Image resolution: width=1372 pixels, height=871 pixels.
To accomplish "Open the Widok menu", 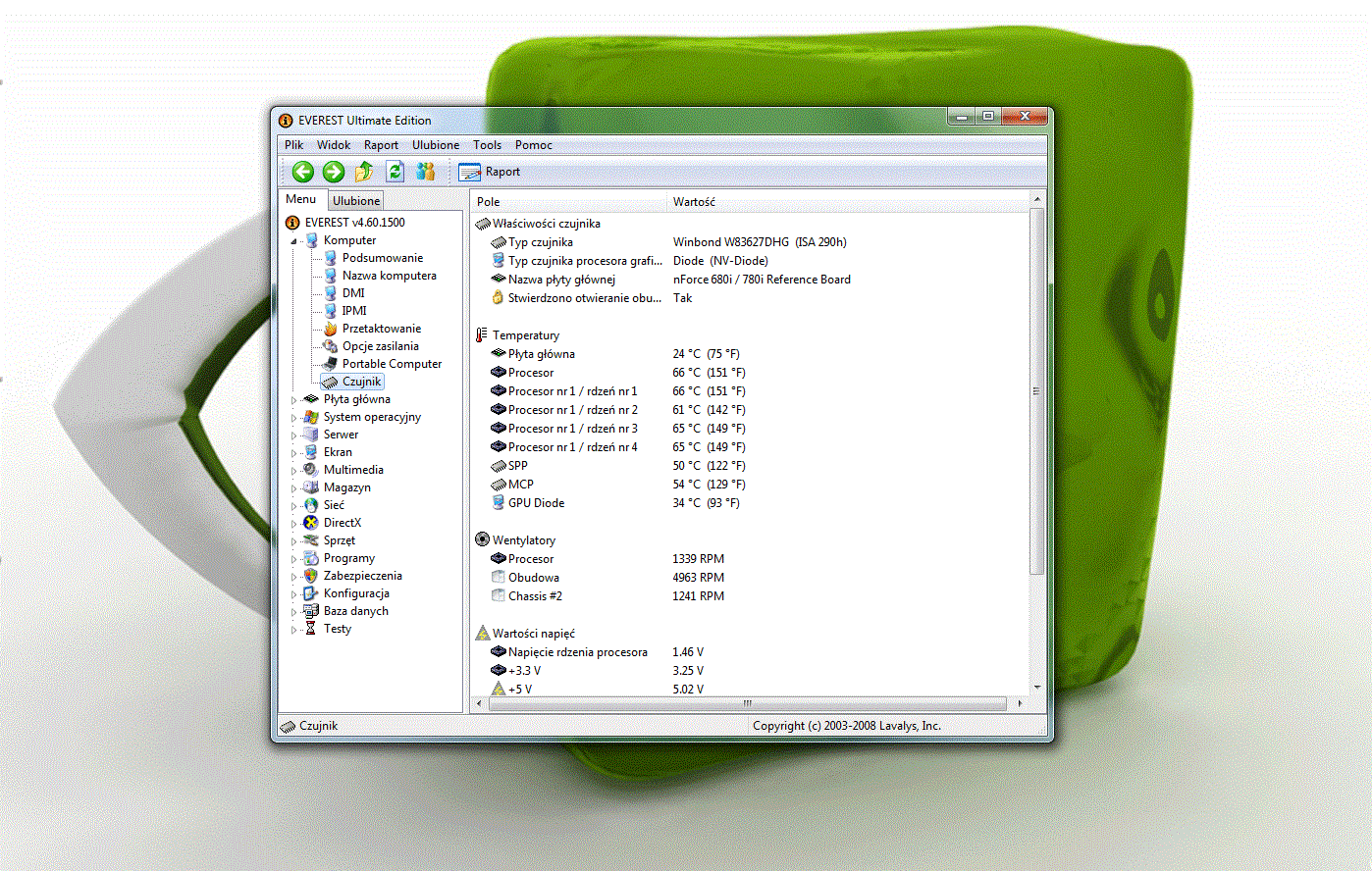I will [x=334, y=145].
